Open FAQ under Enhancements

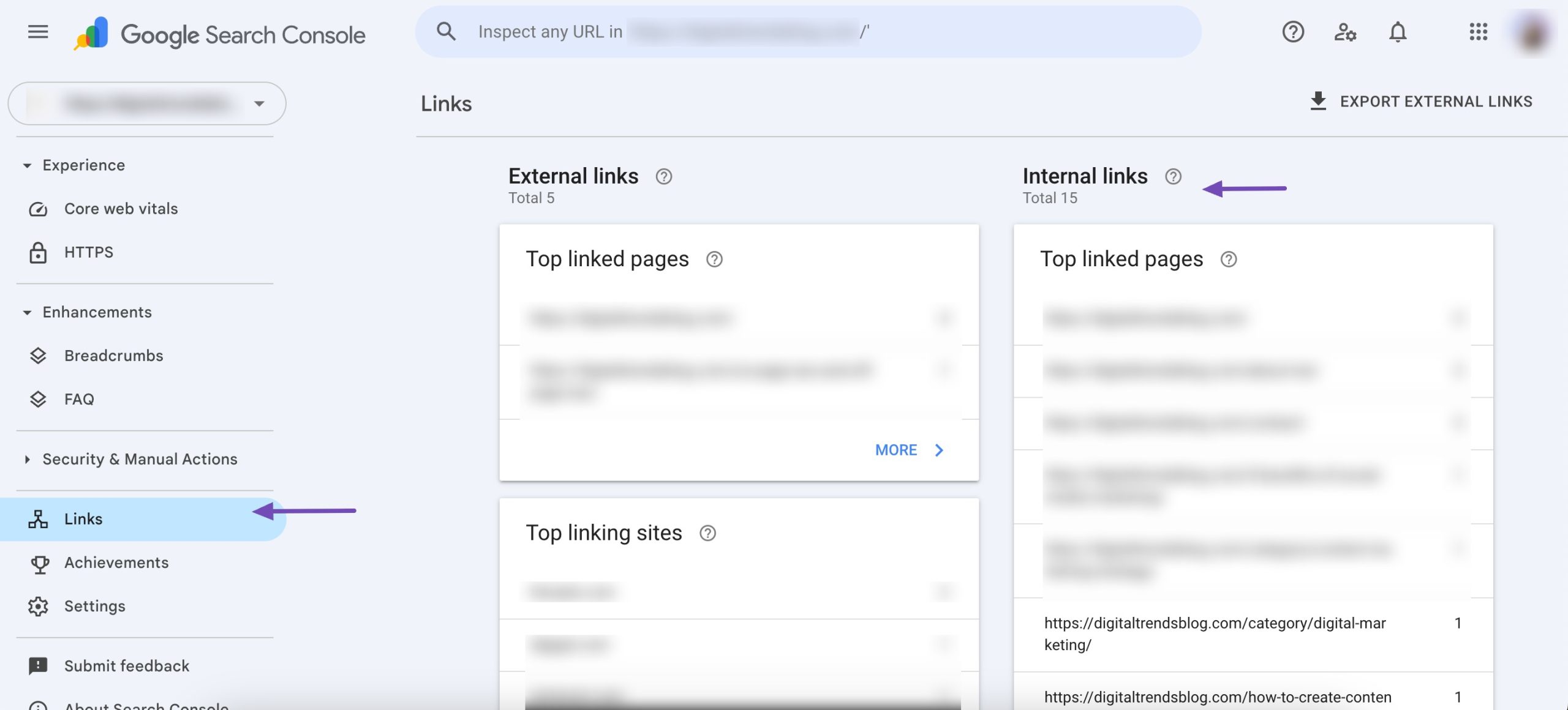click(78, 398)
